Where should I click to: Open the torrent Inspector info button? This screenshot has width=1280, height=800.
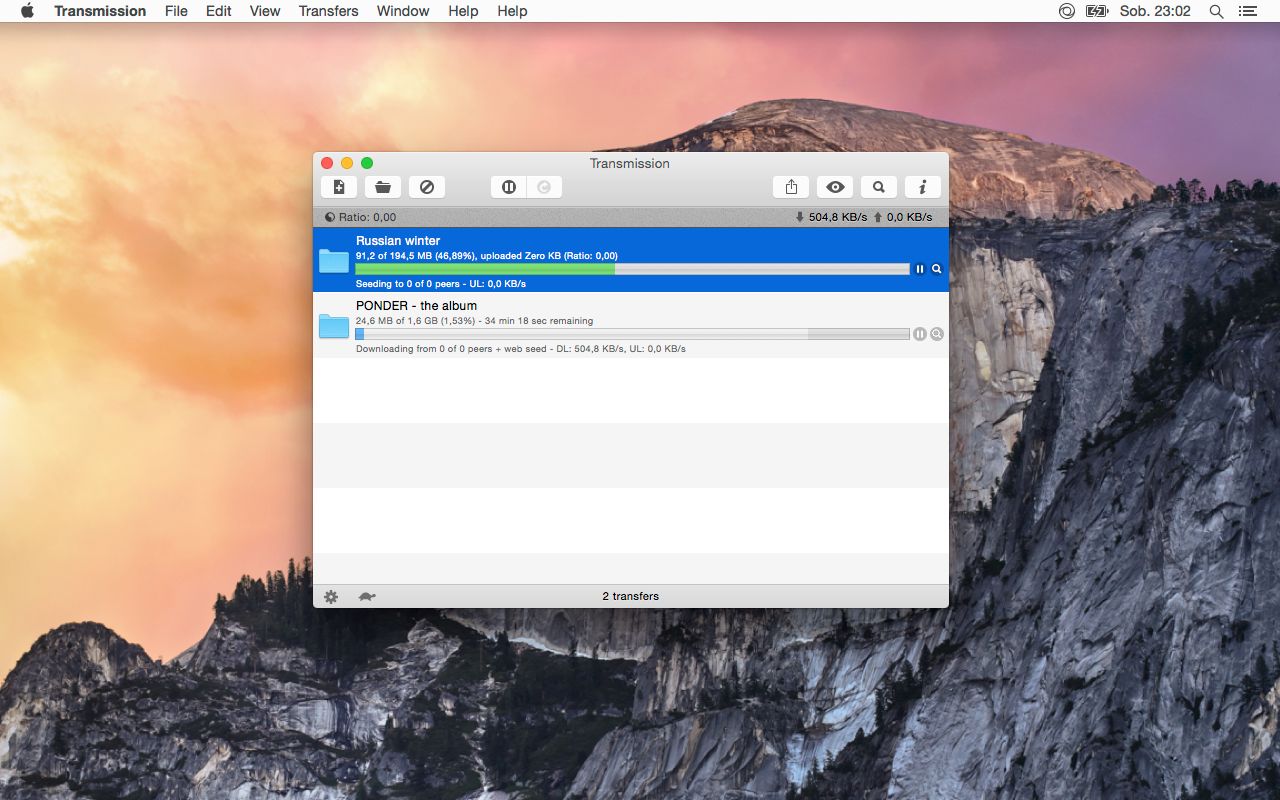(x=923, y=187)
